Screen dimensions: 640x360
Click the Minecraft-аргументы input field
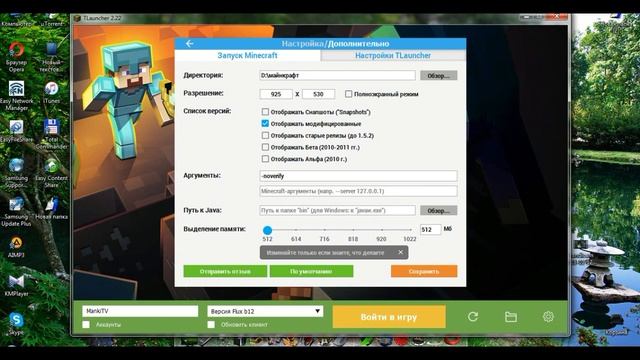(358, 191)
